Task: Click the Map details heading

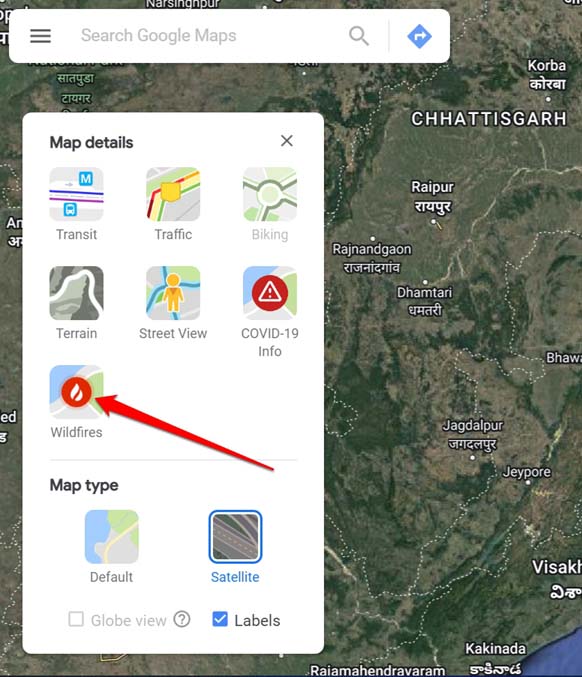Action: pyautogui.click(x=92, y=142)
